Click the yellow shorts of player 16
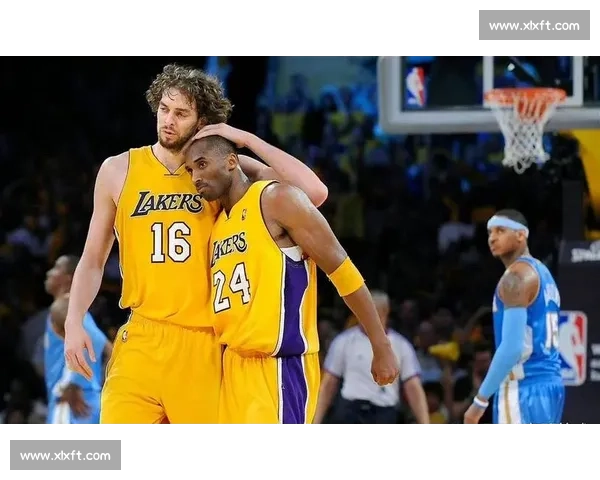Image resolution: width=600 pixels, height=480 pixels. pyautogui.click(x=160, y=370)
